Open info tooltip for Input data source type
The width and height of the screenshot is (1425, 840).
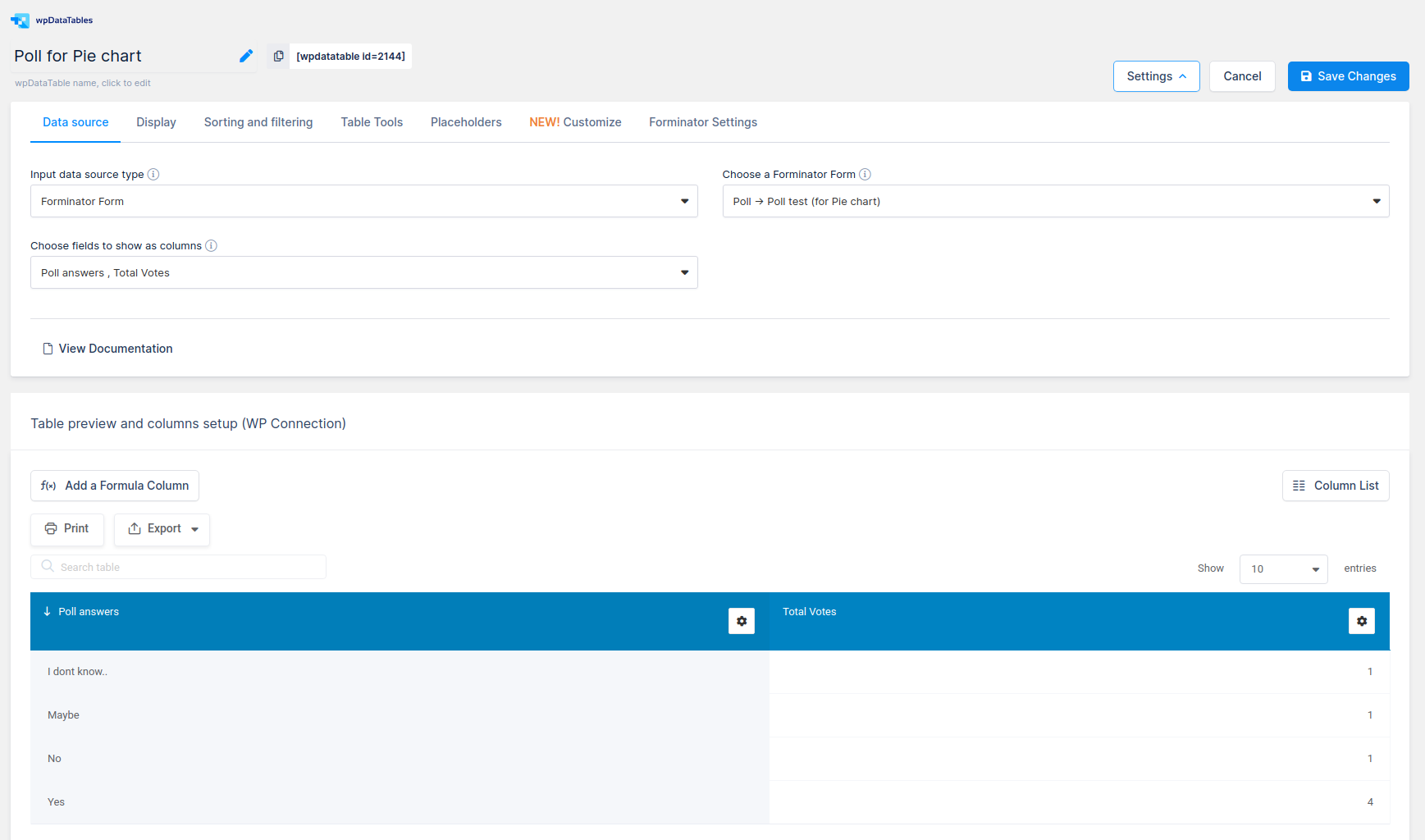(153, 174)
